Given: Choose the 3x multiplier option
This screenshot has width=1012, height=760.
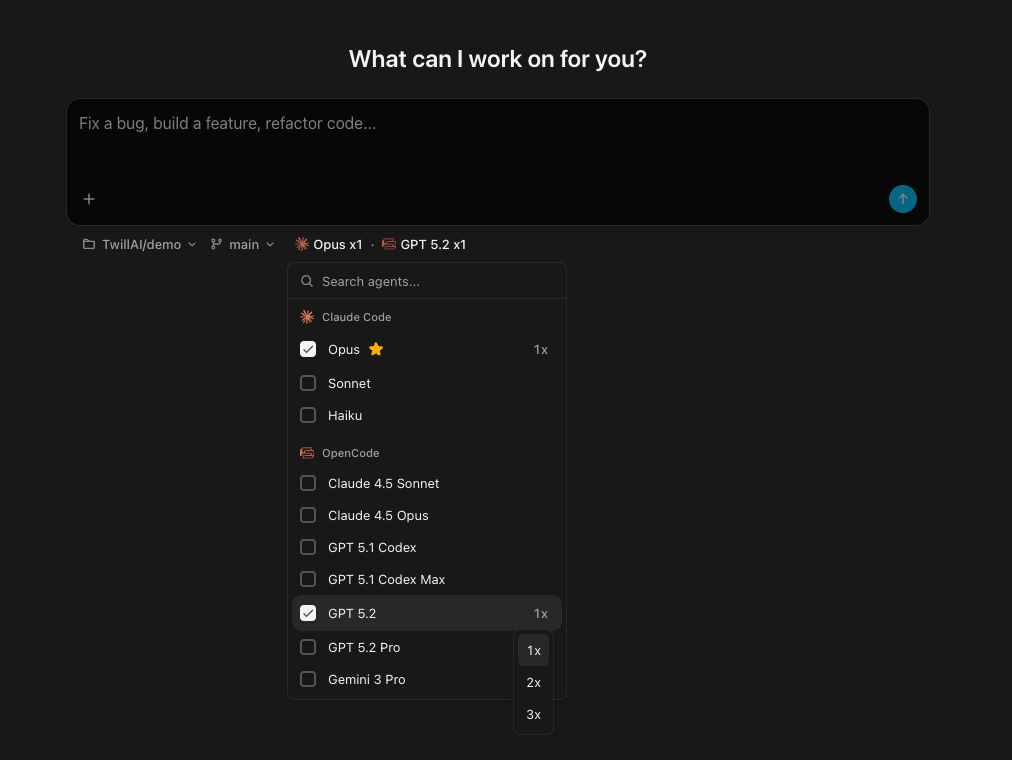Looking at the screenshot, I should pyautogui.click(x=533, y=714).
